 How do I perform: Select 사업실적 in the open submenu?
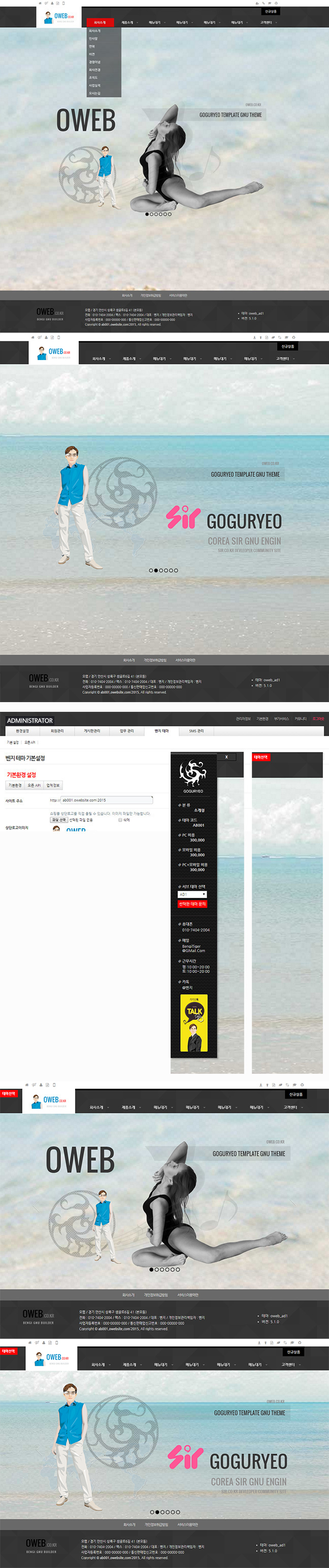pos(95,86)
